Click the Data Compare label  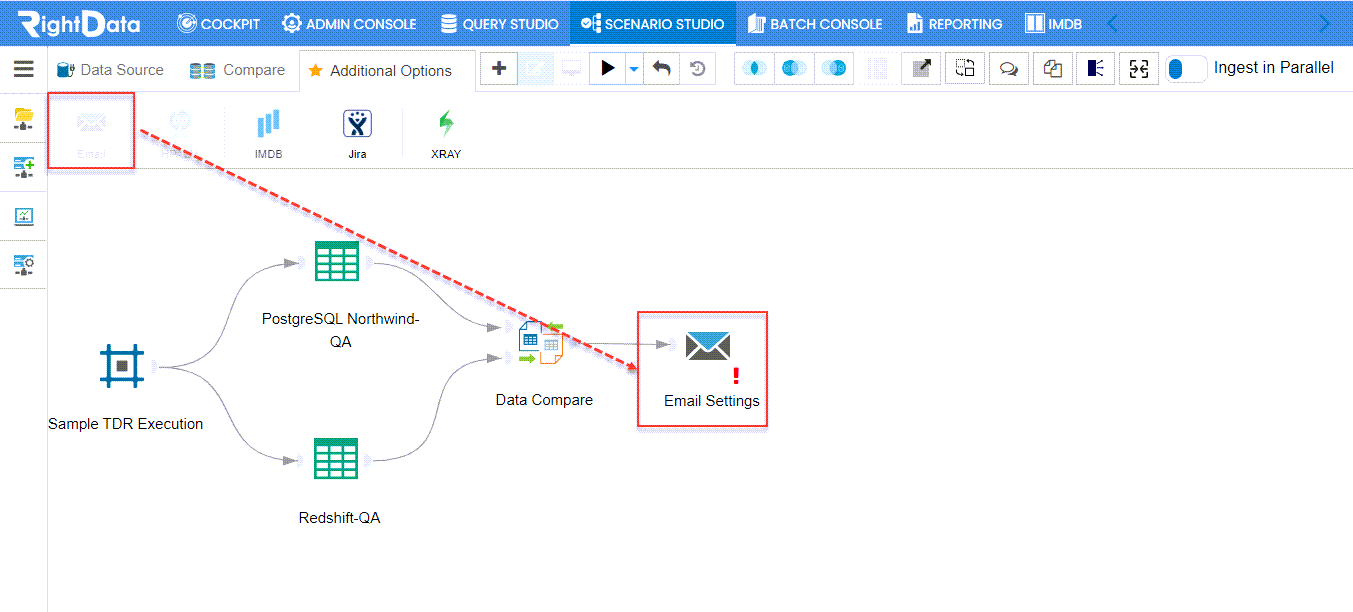(544, 400)
